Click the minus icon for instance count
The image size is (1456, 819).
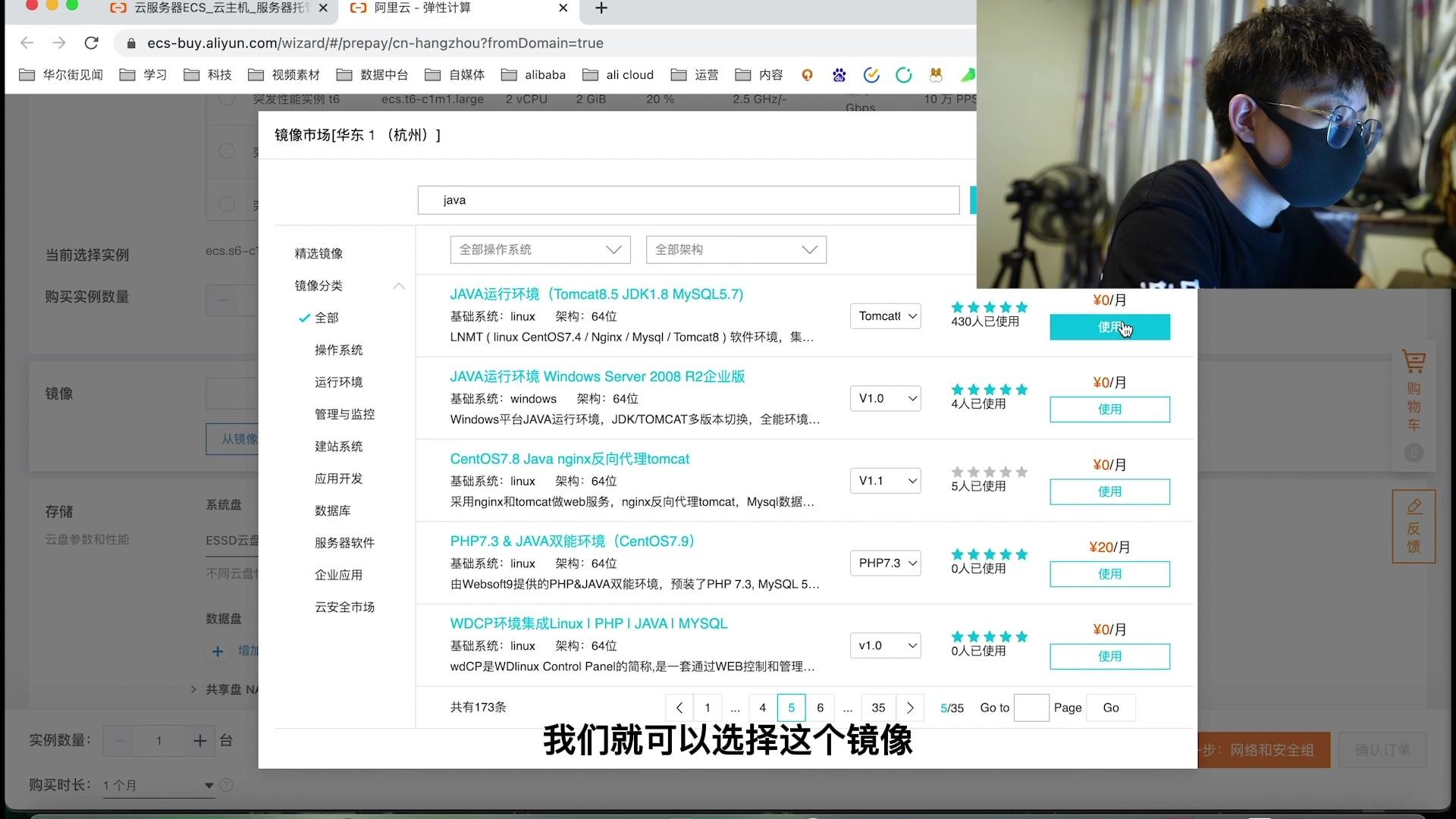click(x=120, y=740)
